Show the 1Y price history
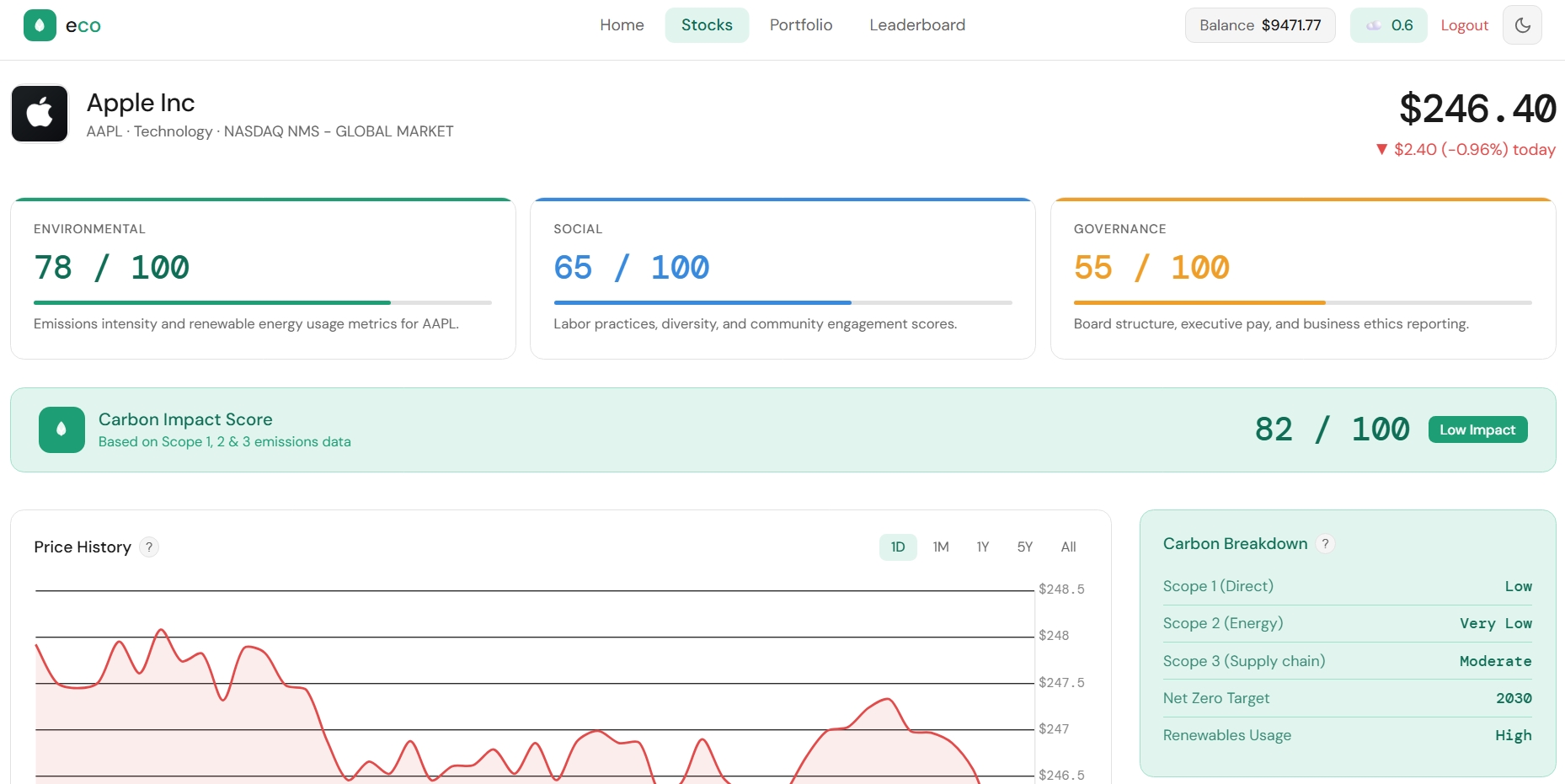The image size is (1565, 784). (983, 547)
